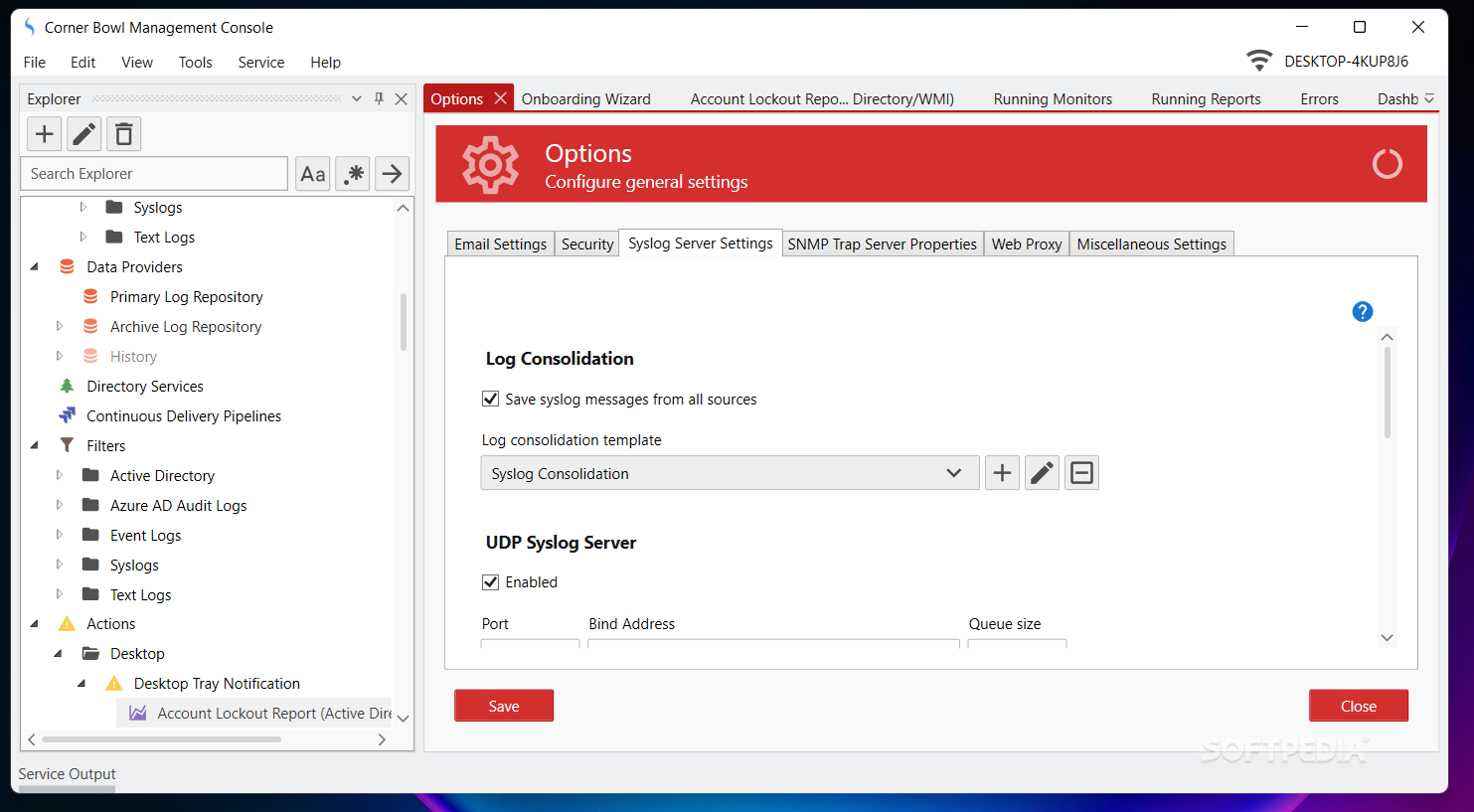Switch to SNMP Trap Server Properties tab

[883, 244]
